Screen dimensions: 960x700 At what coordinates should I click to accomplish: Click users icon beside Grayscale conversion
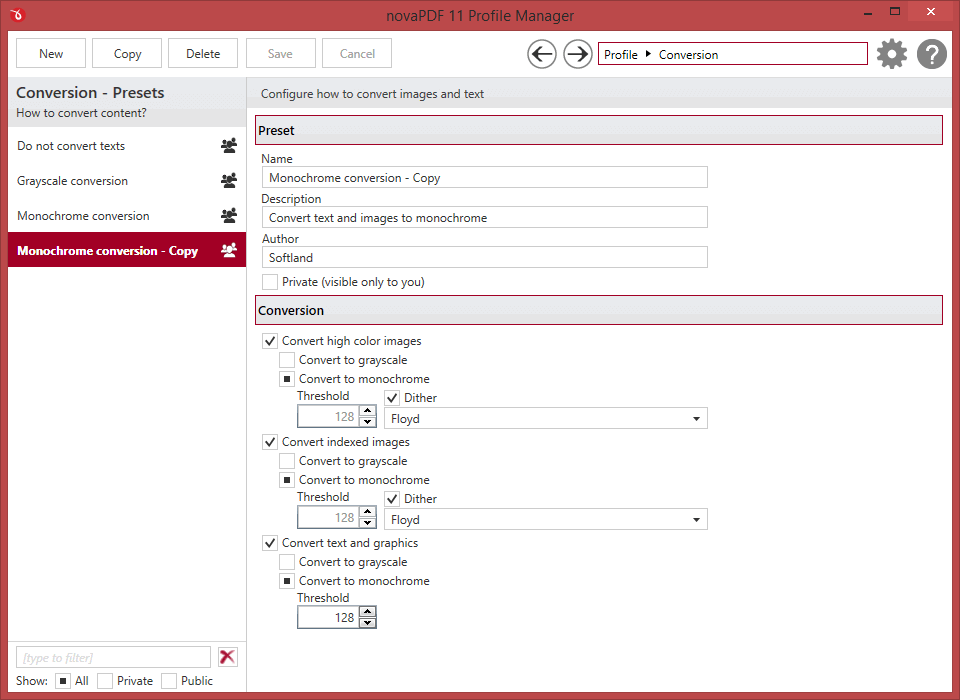coord(229,181)
